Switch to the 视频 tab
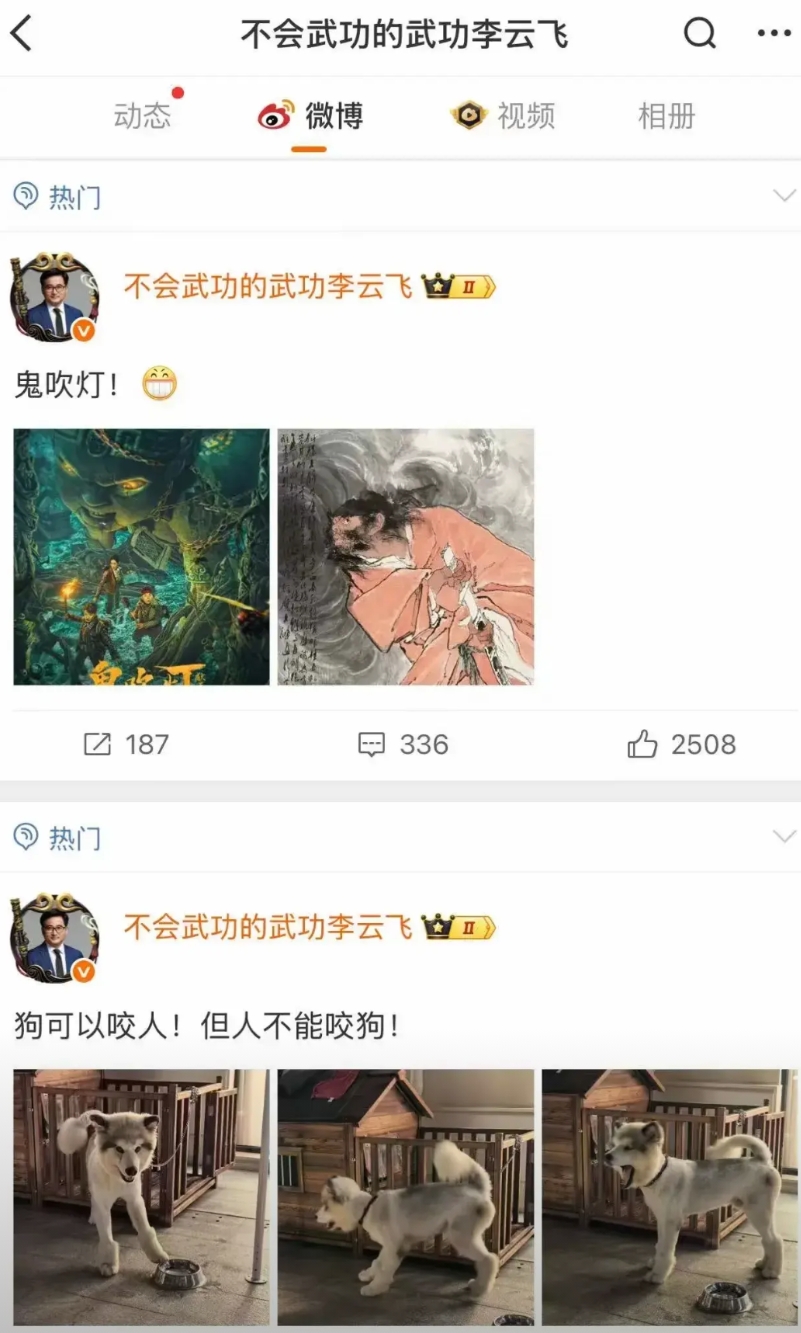The image size is (801, 1333). pos(503,116)
